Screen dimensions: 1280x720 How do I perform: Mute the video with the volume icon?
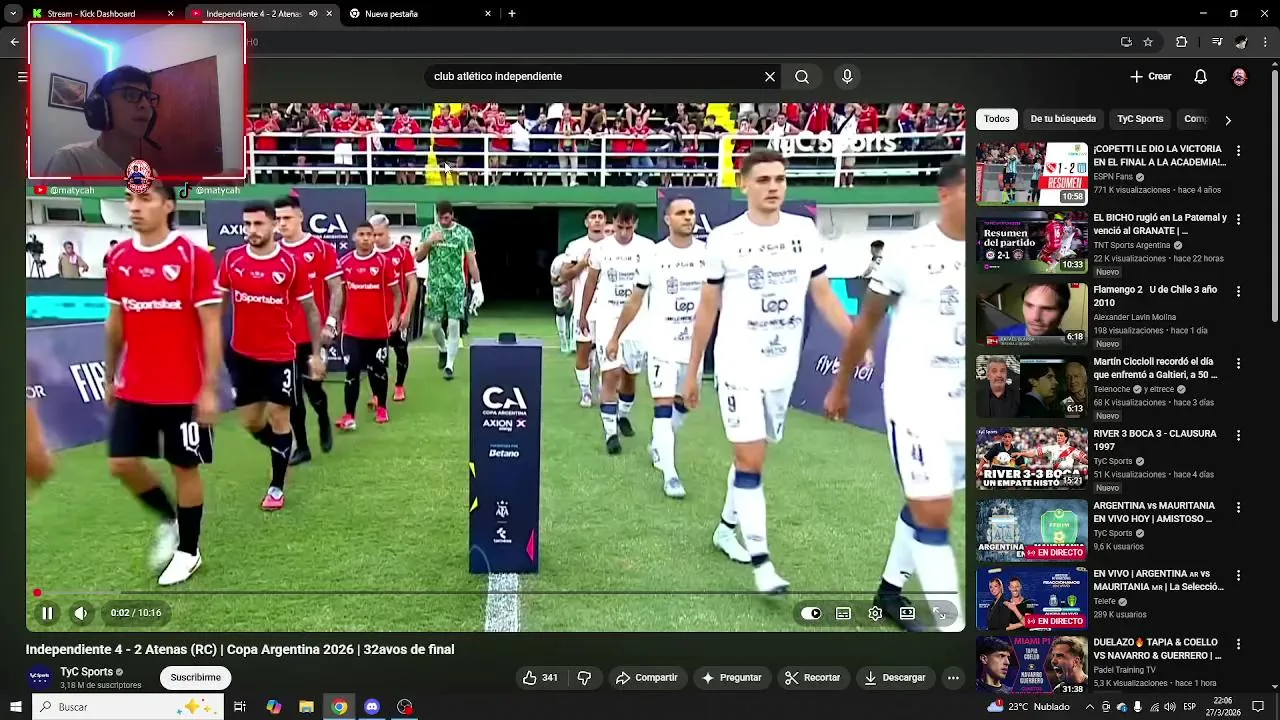81,613
